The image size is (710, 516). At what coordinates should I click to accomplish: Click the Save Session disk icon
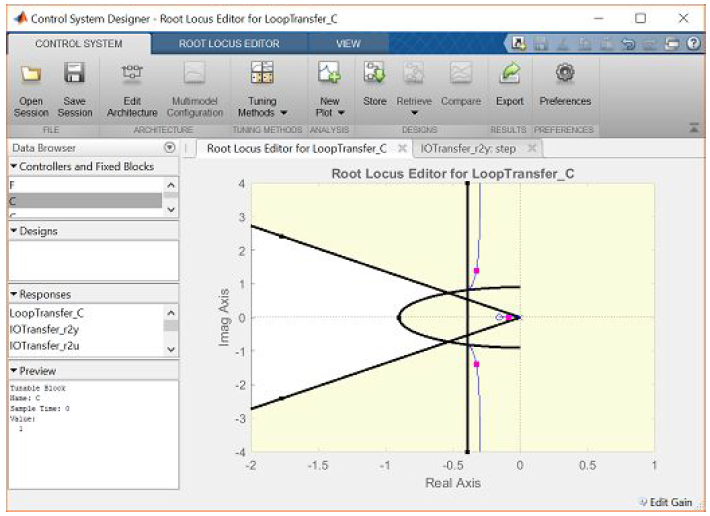pyautogui.click(x=75, y=74)
